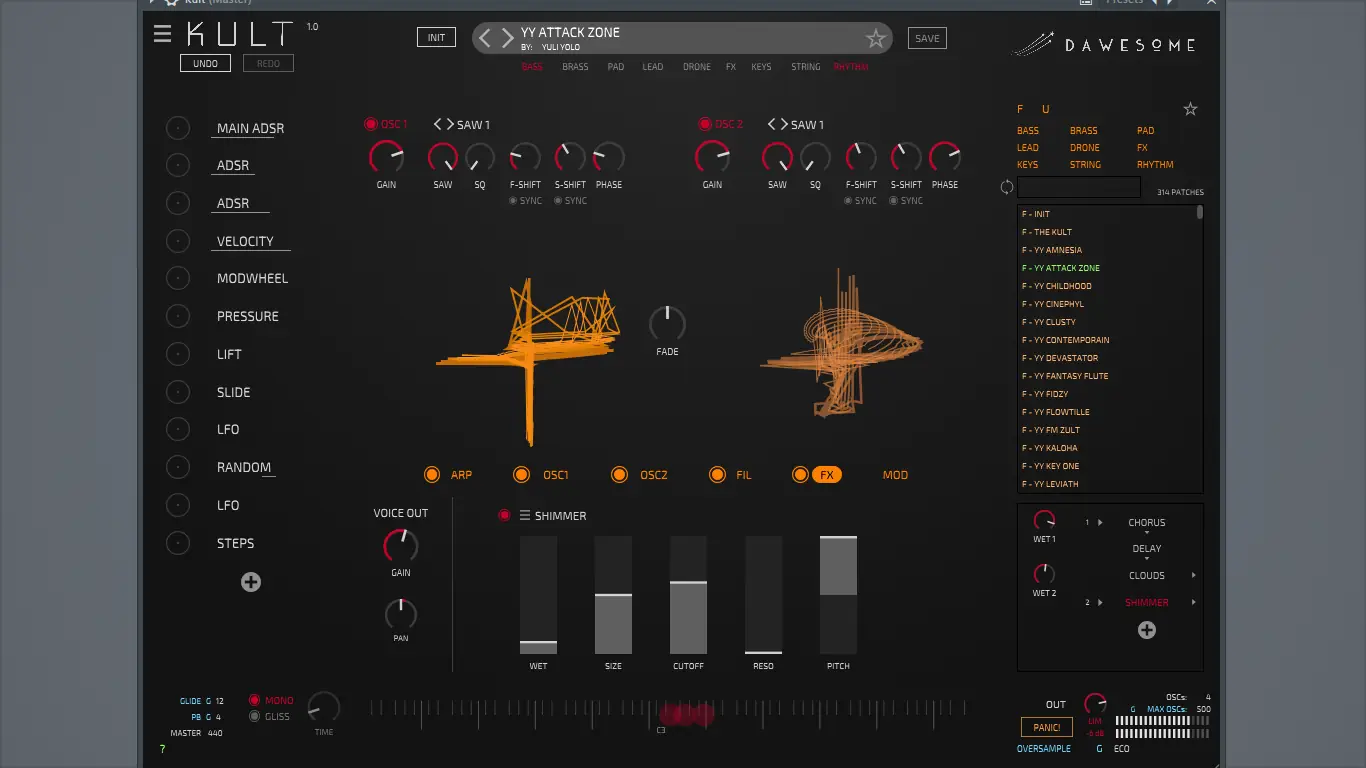
Task: Open the FIL tab
Action: pyautogui.click(x=744, y=475)
